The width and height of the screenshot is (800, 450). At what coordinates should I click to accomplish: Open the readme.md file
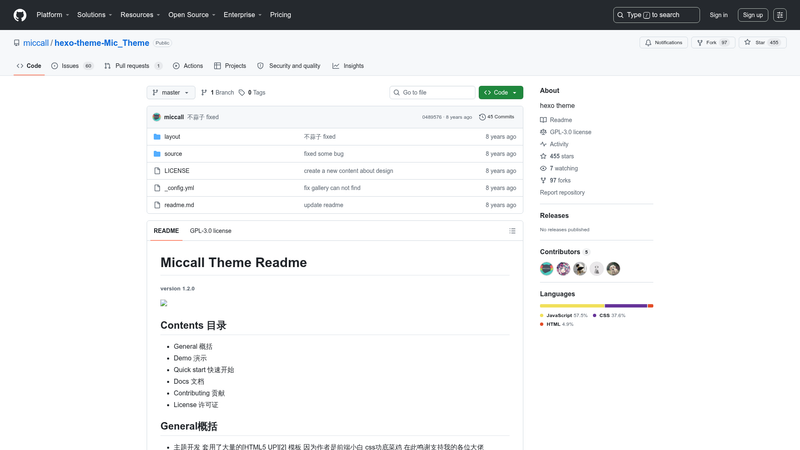click(179, 205)
